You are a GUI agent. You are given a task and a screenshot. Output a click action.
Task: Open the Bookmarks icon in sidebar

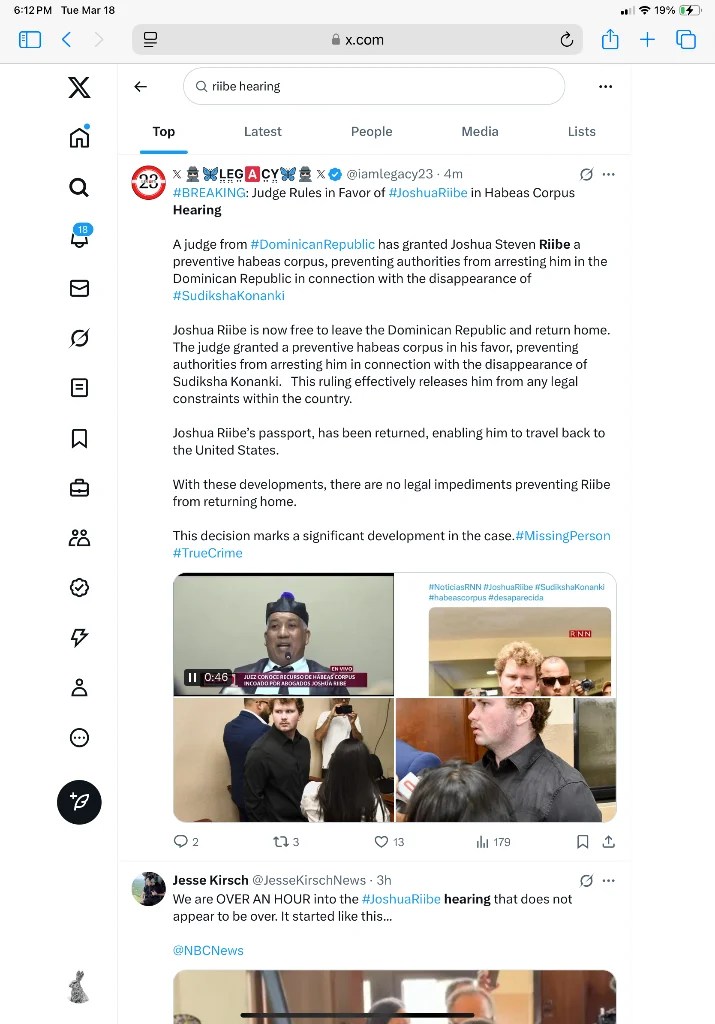[x=79, y=438]
